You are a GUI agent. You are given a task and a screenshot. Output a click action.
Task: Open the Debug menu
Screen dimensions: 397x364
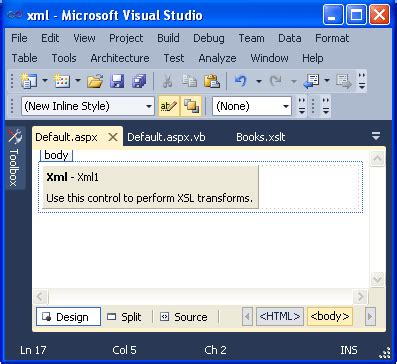209,38
